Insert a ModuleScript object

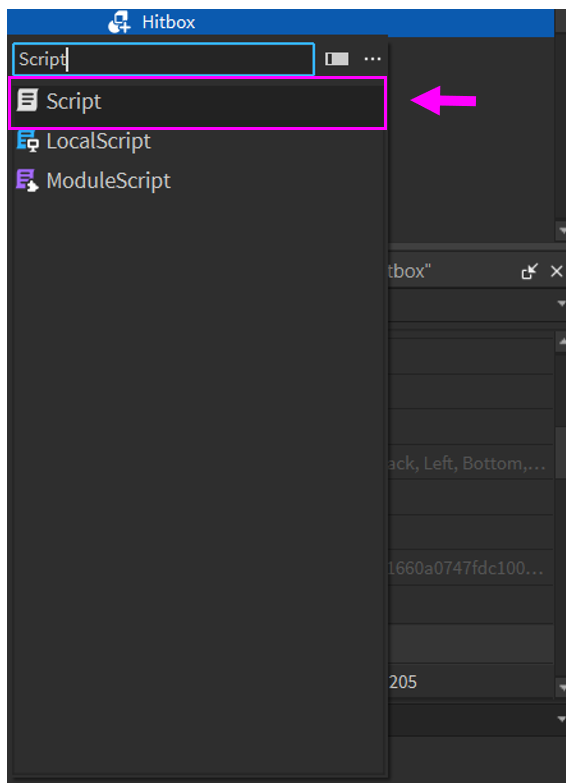(x=198, y=181)
